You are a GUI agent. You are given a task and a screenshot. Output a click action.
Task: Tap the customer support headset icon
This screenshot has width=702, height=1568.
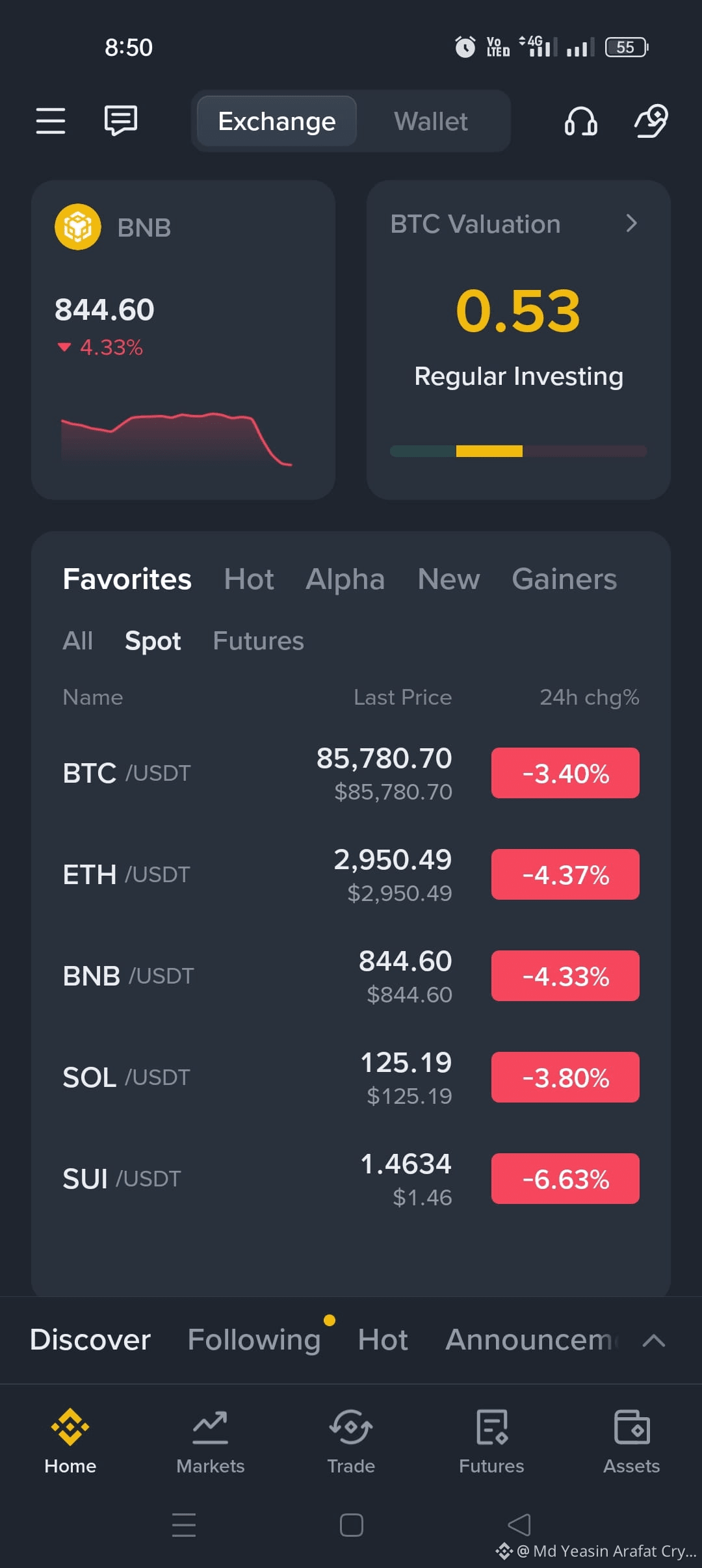(x=581, y=121)
